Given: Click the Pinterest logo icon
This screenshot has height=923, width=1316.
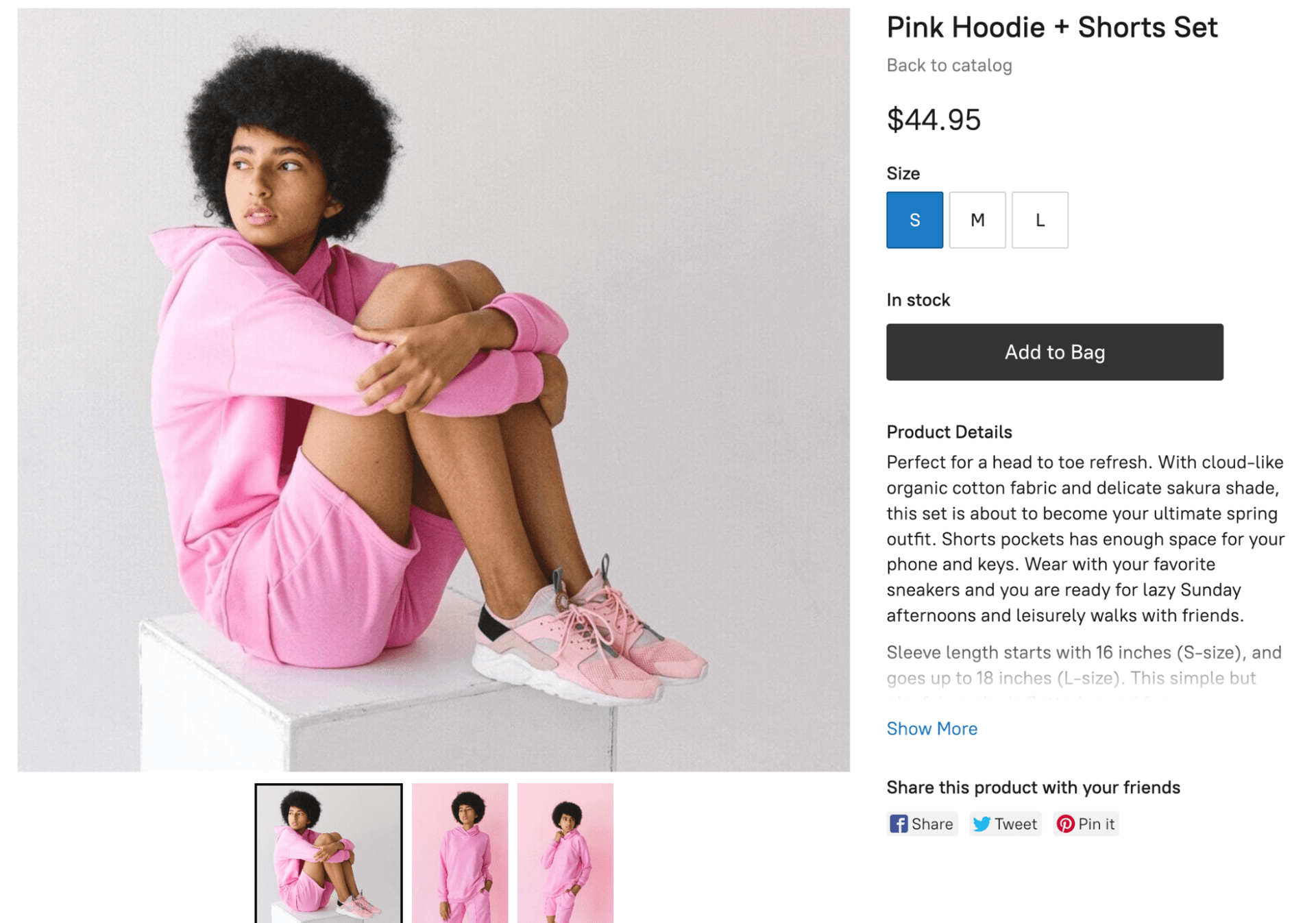Looking at the screenshot, I should [x=1064, y=824].
